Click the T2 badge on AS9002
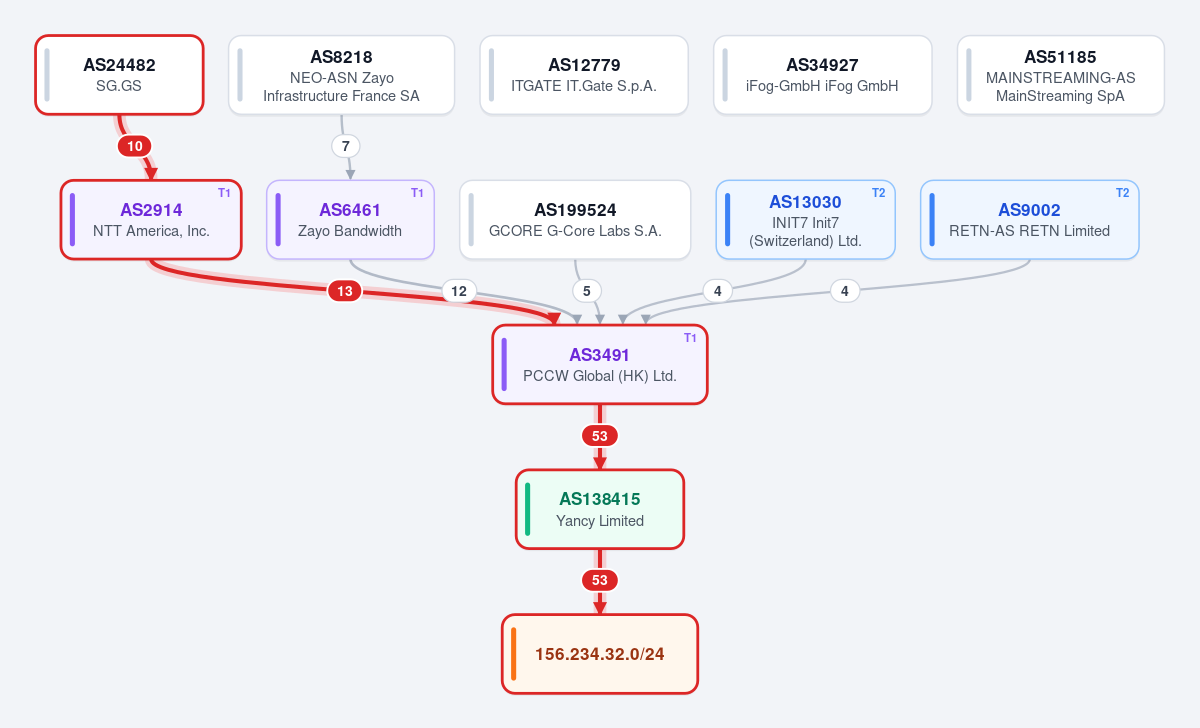Image resolution: width=1200 pixels, height=728 pixels. pos(1122,193)
